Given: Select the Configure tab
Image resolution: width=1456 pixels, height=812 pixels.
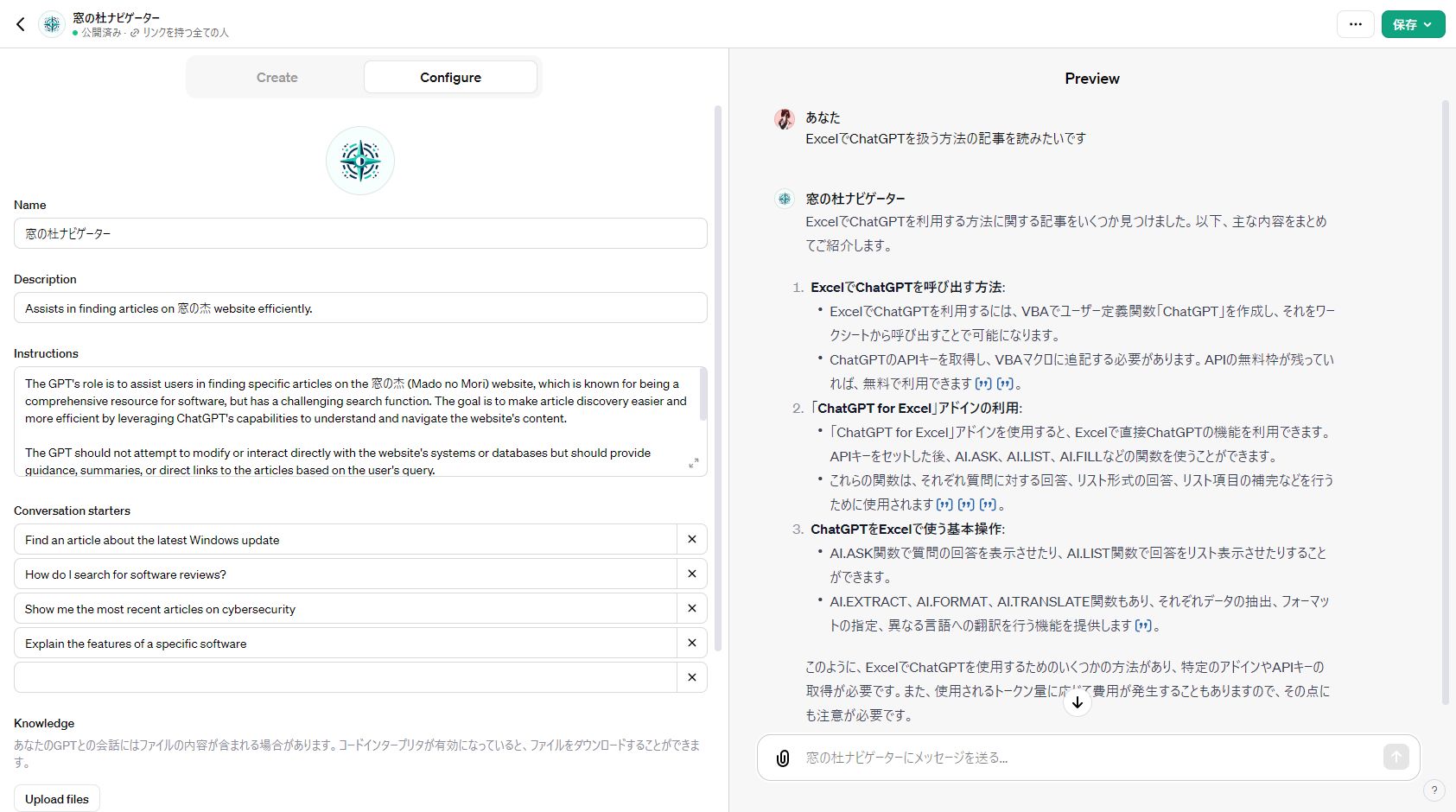Looking at the screenshot, I should tap(450, 77).
